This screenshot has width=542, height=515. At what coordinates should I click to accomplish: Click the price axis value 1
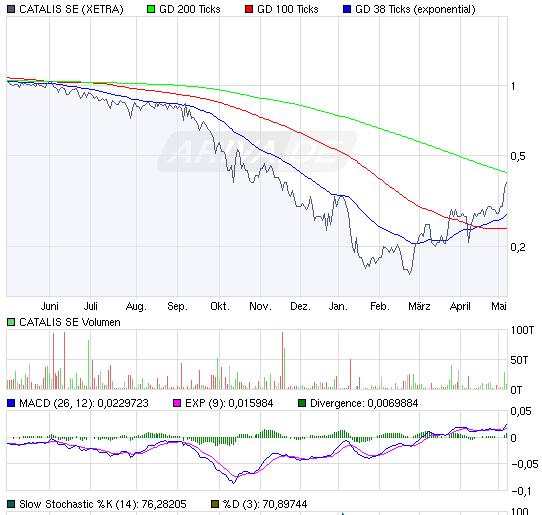pyautogui.click(x=513, y=86)
